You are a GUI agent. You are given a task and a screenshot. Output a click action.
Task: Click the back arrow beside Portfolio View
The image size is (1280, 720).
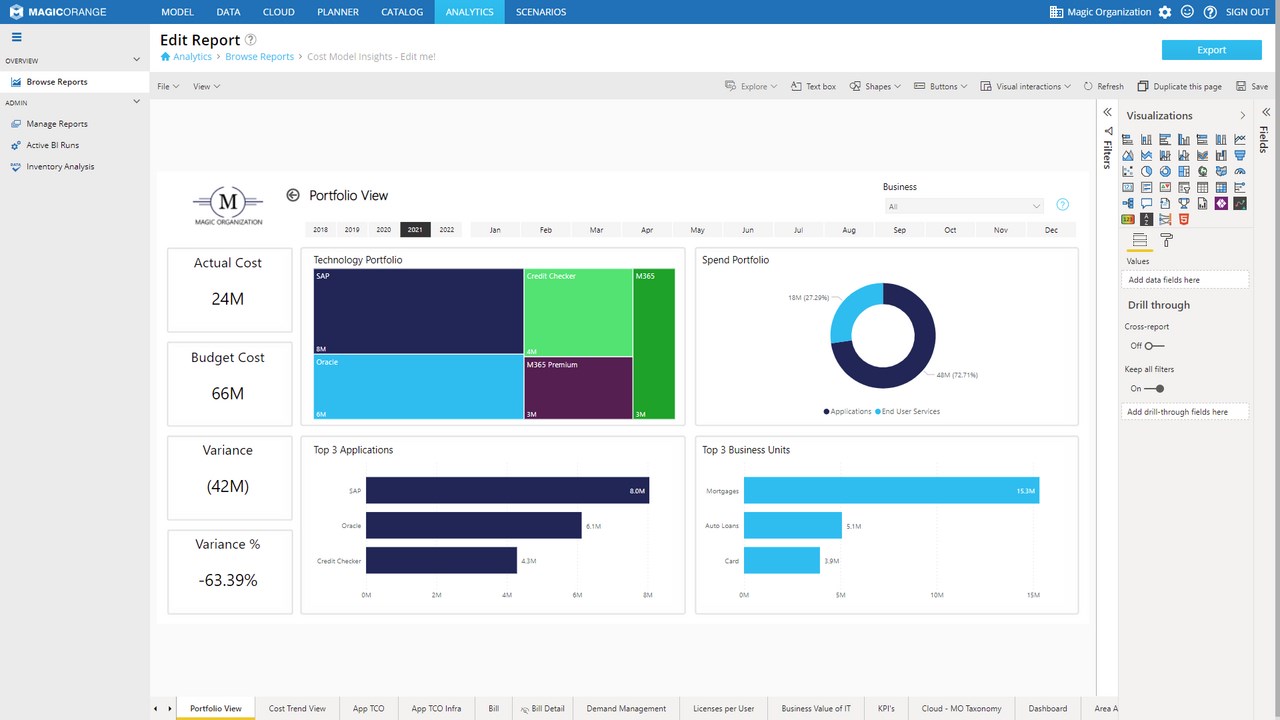[293, 195]
